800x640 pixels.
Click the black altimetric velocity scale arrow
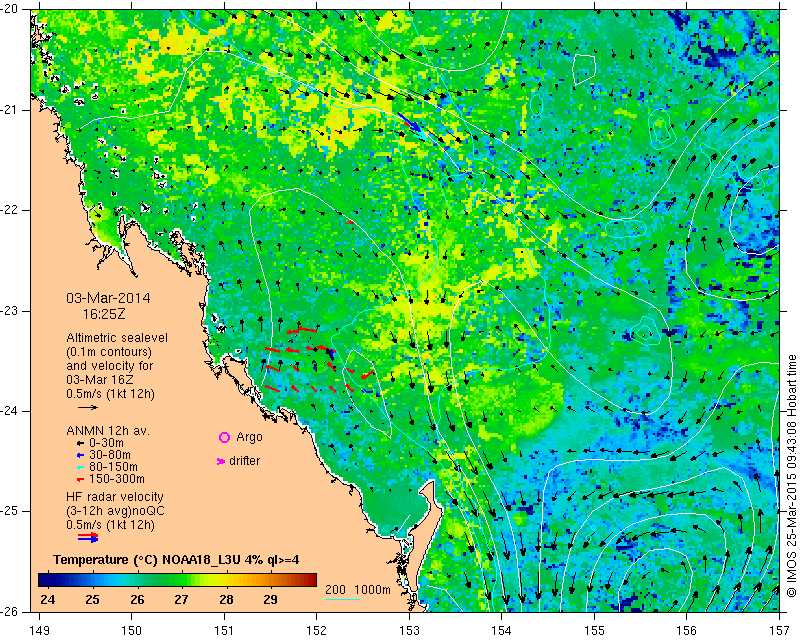[88, 407]
